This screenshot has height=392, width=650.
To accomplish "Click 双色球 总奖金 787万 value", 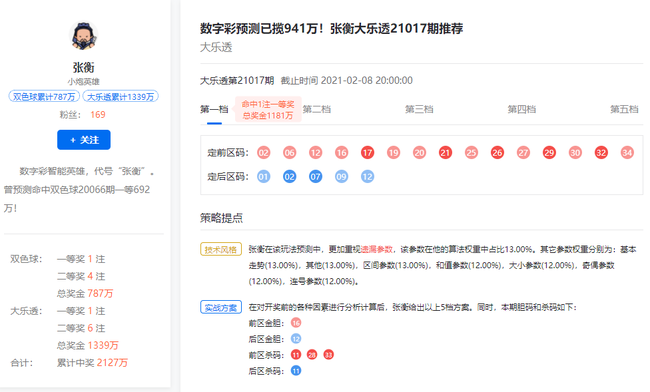I will click(100, 294).
